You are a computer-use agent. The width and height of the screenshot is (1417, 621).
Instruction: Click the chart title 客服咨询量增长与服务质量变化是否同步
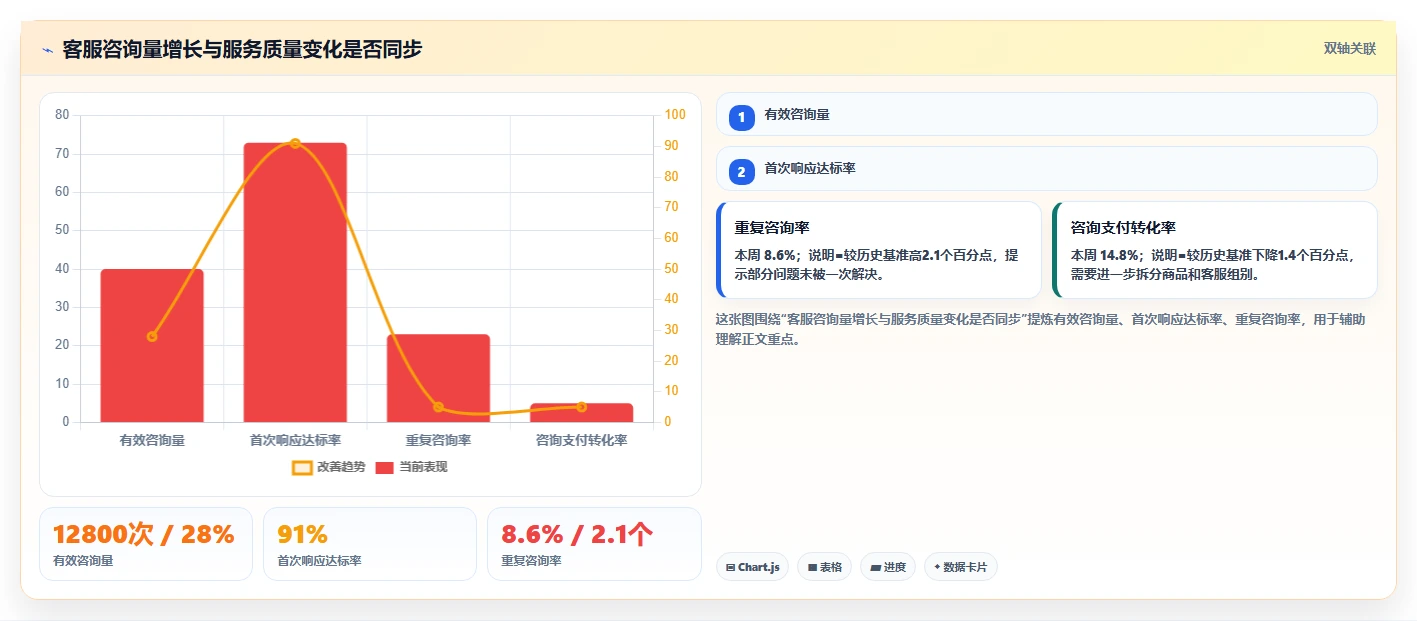tap(242, 49)
